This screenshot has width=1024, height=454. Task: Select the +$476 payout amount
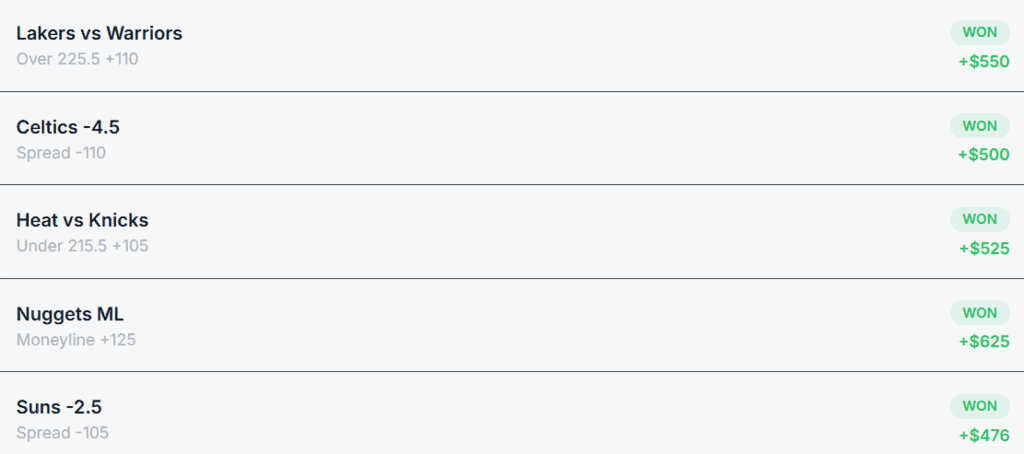(x=983, y=435)
